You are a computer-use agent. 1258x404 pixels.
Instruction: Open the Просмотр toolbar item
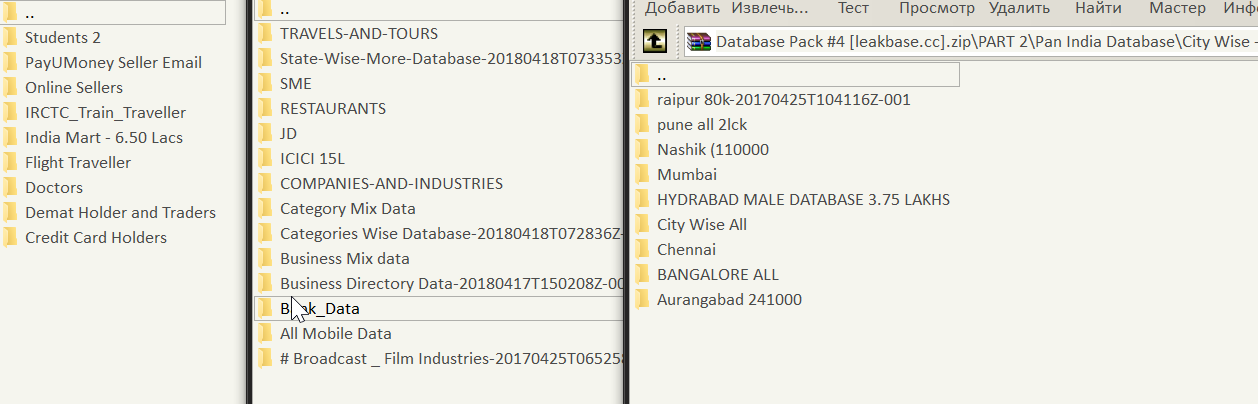coord(936,8)
